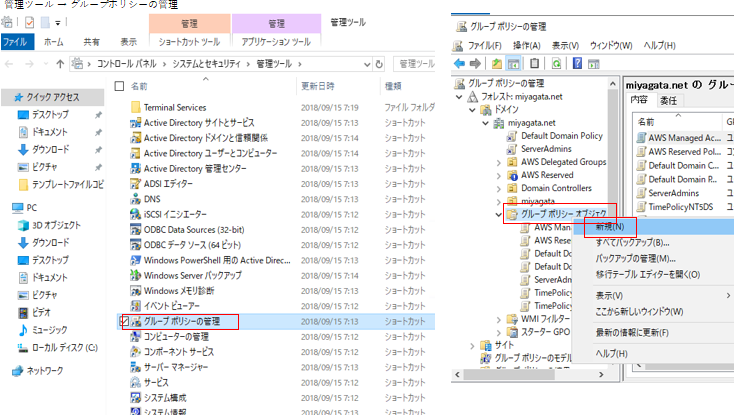This screenshot has width=734, height=415.
Task: Expand the AWS Delegated Groups node
Action: 499,162
